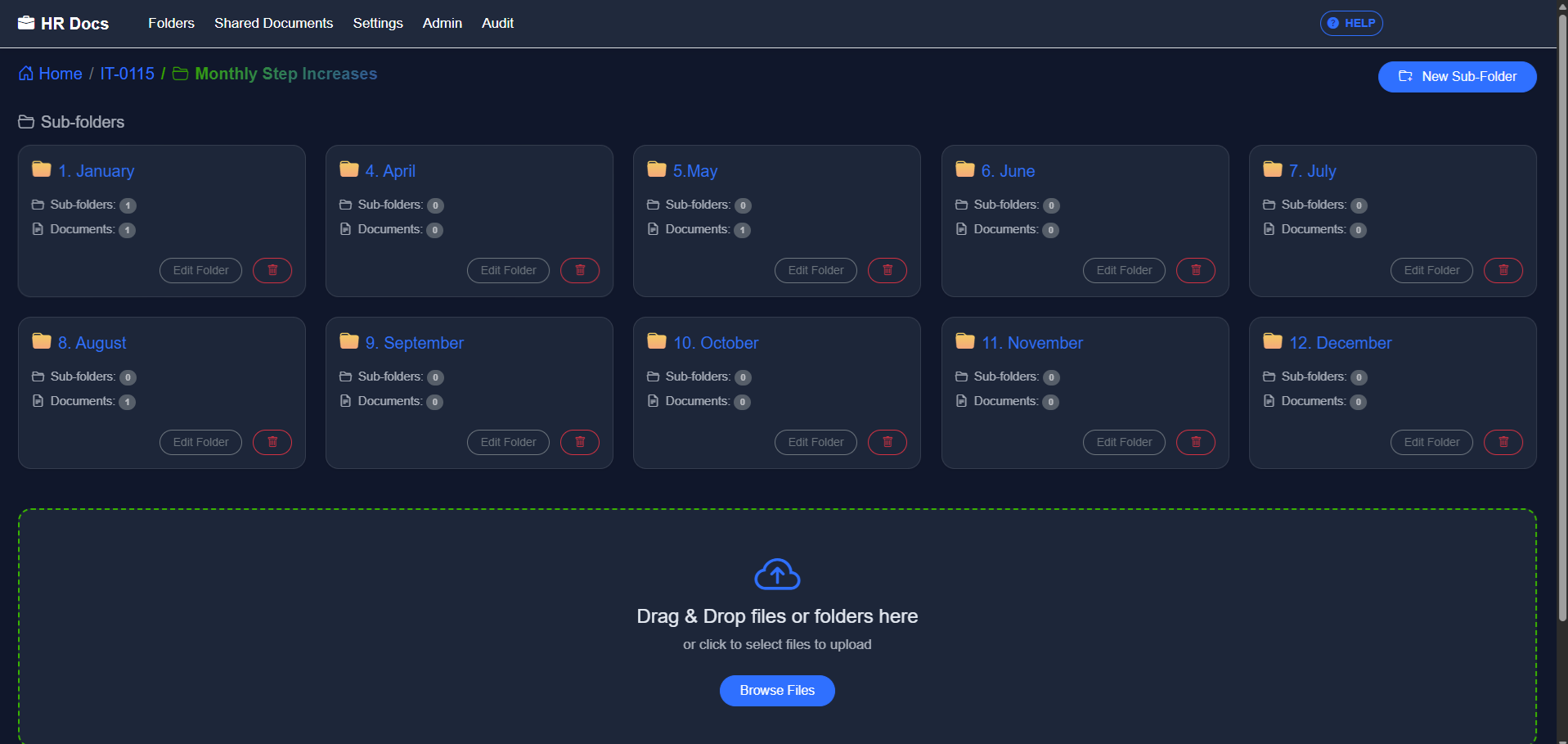The height and width of the screenshot is (744, 1568).
Task: Click the cloud upload icon
Action: click(x=777, y=574)
